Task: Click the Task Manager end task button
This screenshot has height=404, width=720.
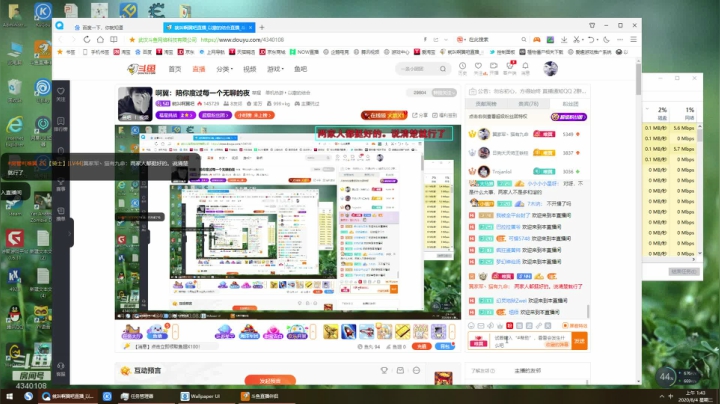Action: pos(684,271)
